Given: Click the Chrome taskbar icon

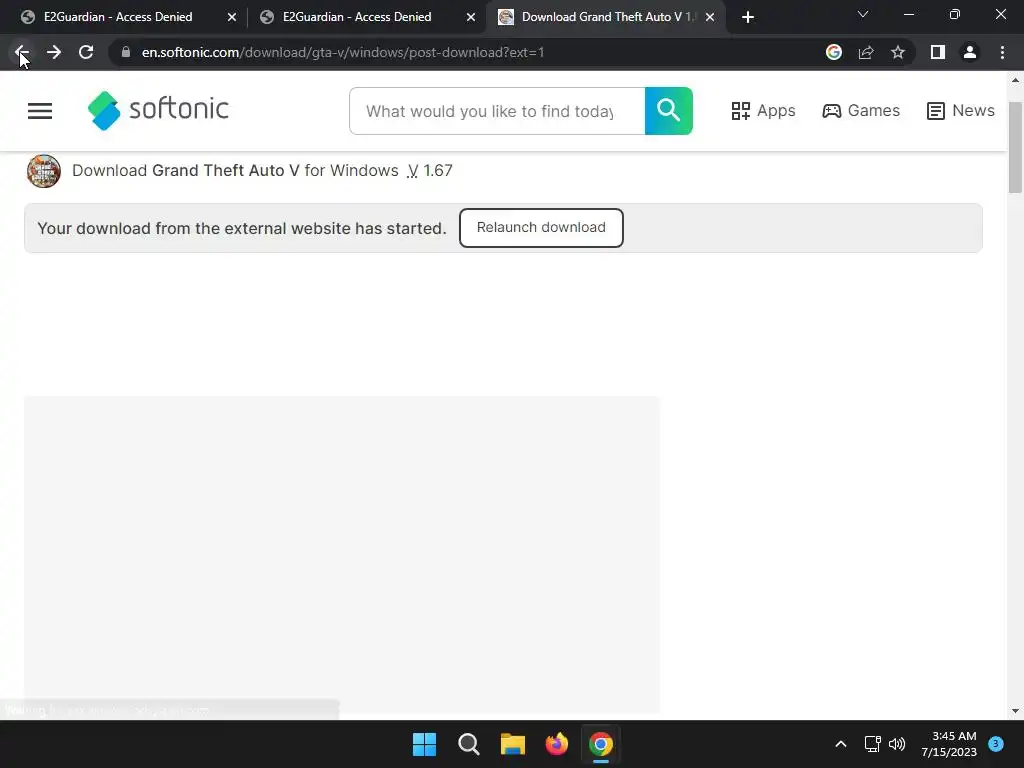Looking at the screenshot, I should pos(601,744).
